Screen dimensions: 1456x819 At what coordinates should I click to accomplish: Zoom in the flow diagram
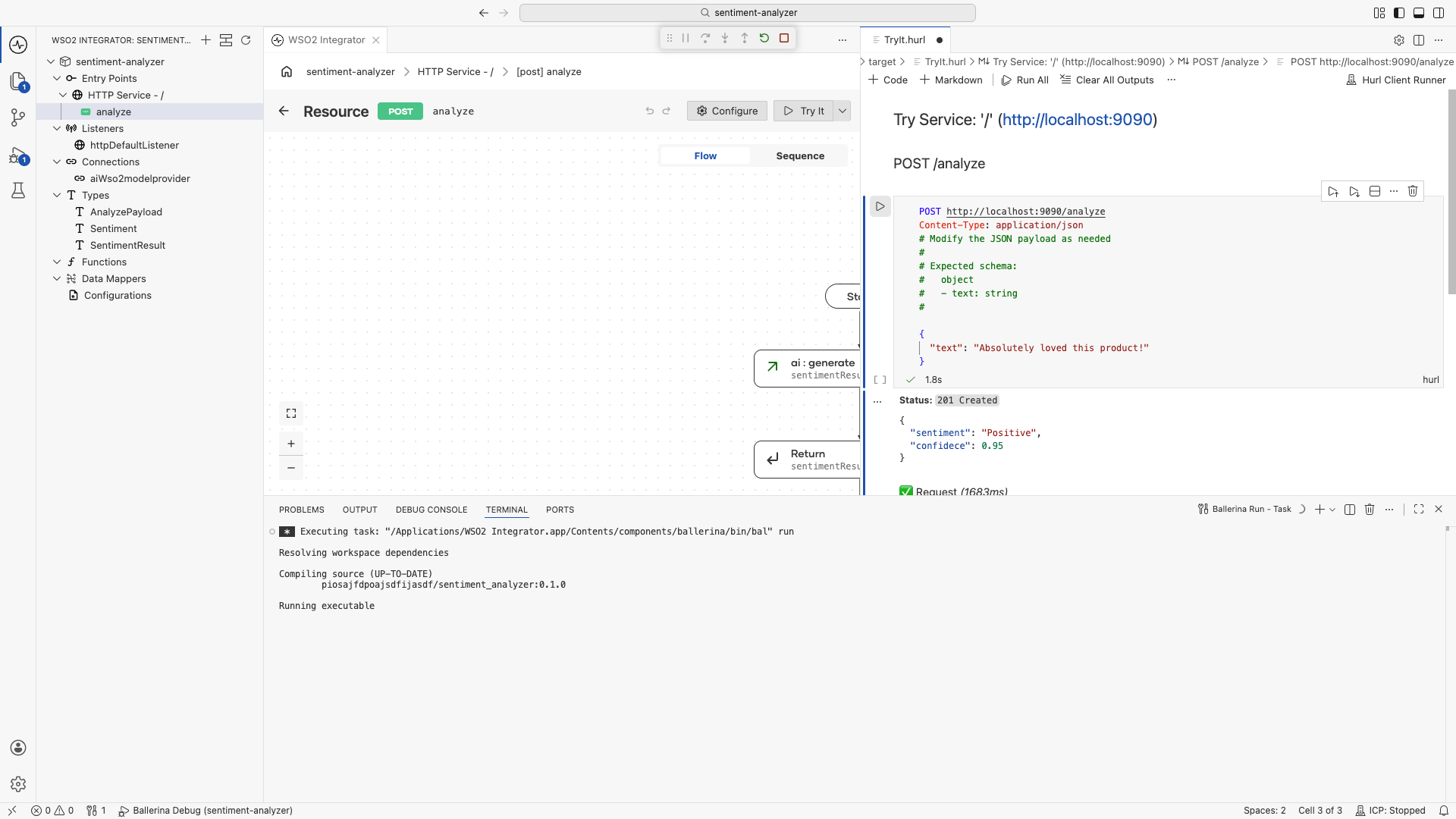click(291, 444)
